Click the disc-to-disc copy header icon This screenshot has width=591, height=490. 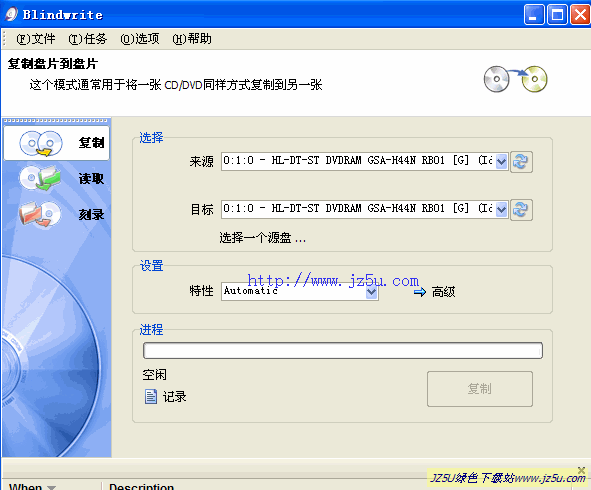tap(515, 79)
